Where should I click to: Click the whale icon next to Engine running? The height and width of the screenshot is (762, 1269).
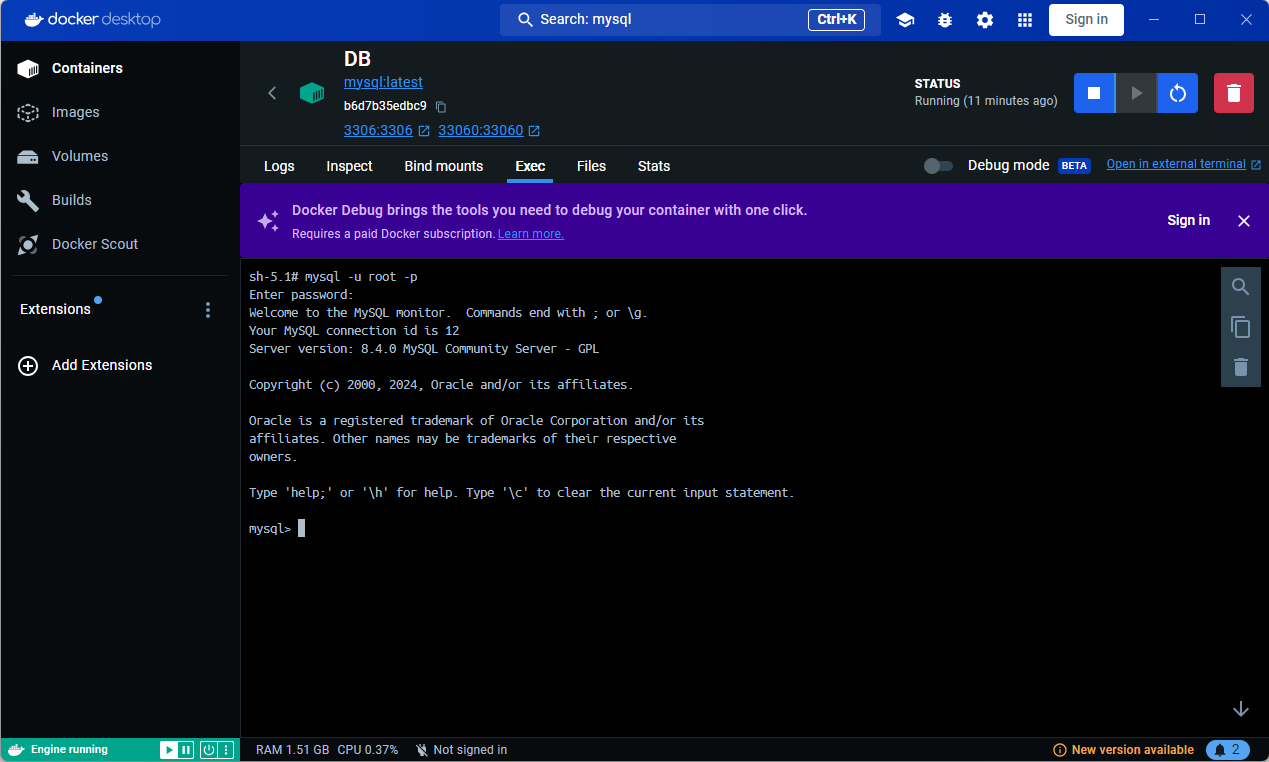click(x=15, y=750)
